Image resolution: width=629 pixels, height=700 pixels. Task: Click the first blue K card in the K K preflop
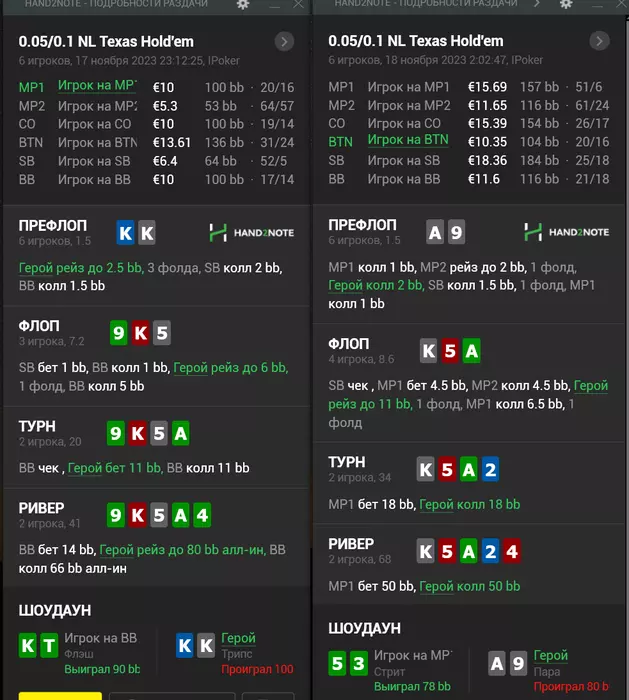(x=125, y=233)
